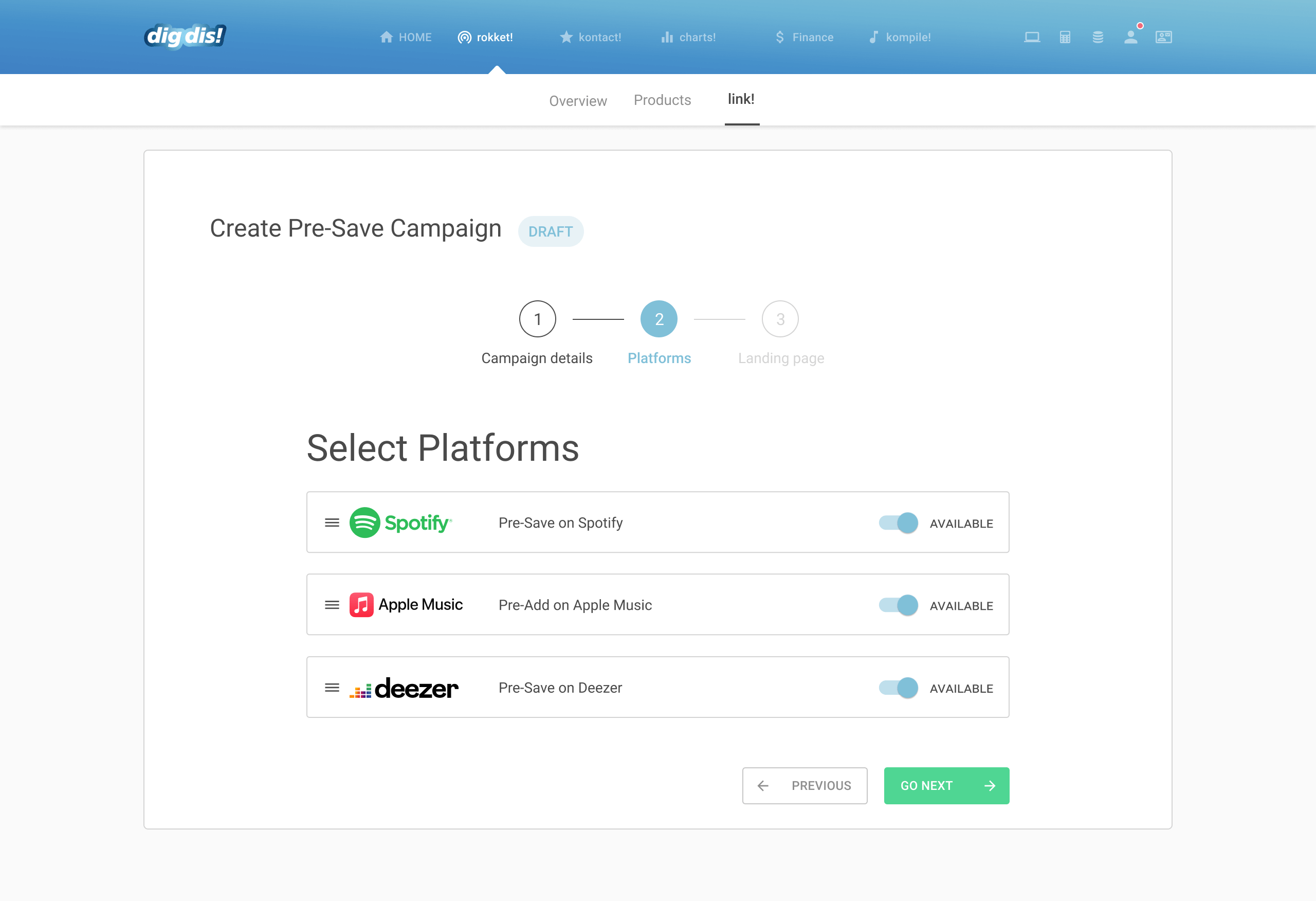
Task: Disable Pre-Save on Spotify availability
Action: 898,522
